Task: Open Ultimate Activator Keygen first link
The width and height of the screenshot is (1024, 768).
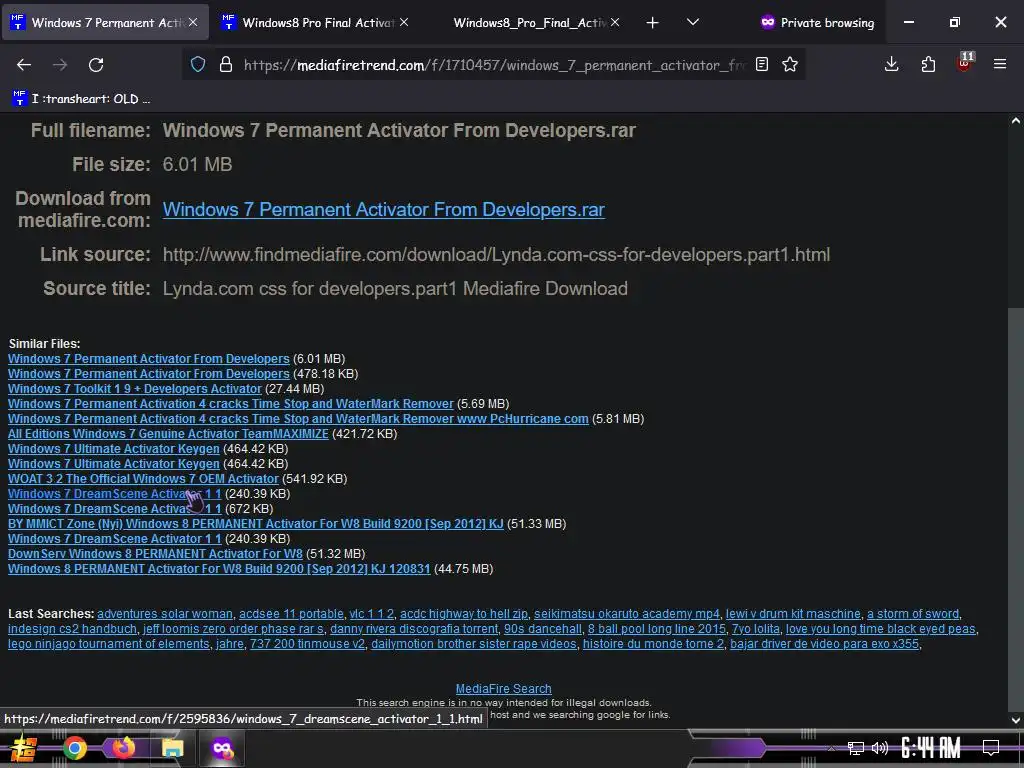Action: click(x=114, y=449)
